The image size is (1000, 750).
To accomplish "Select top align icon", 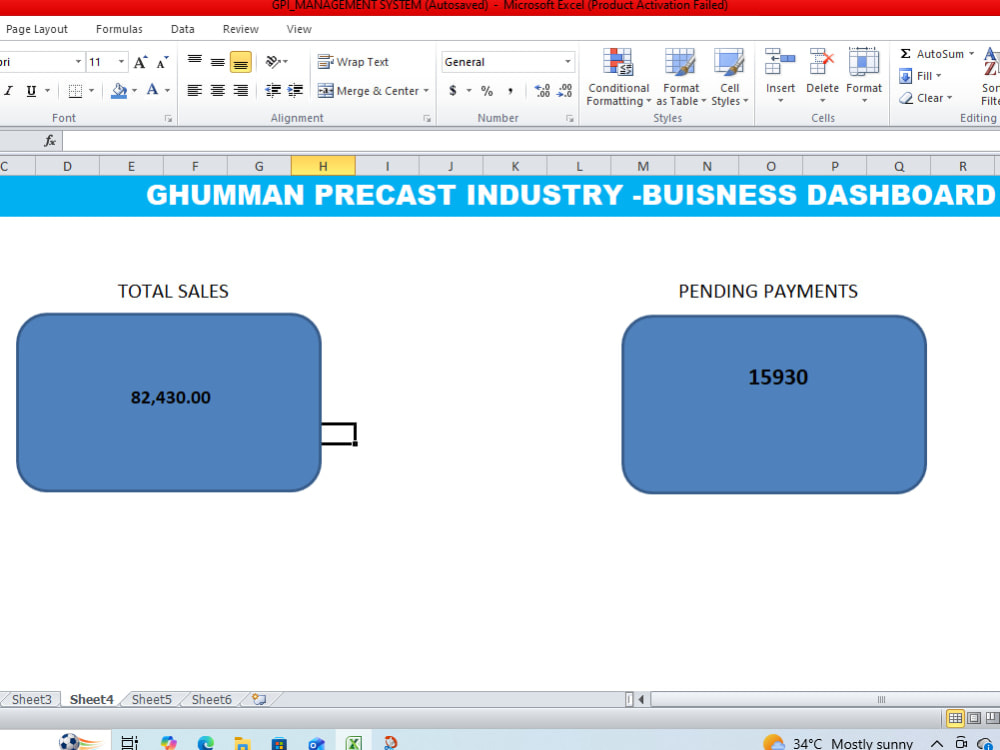I will click(195, 62).
